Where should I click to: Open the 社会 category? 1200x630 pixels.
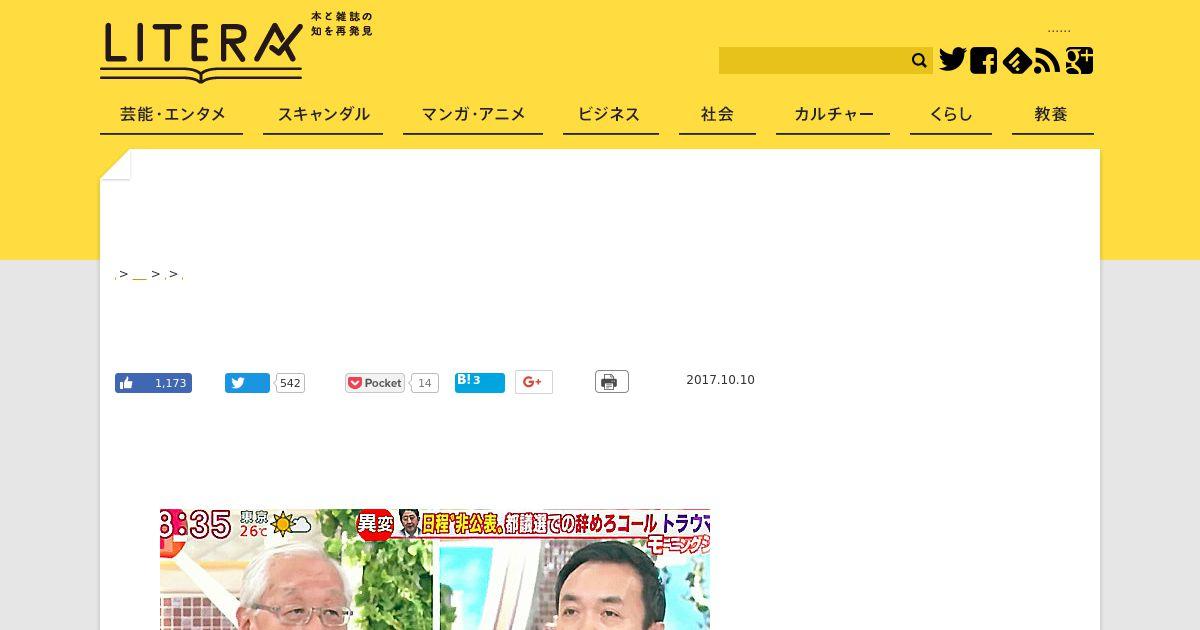click(x=717, y=115)
